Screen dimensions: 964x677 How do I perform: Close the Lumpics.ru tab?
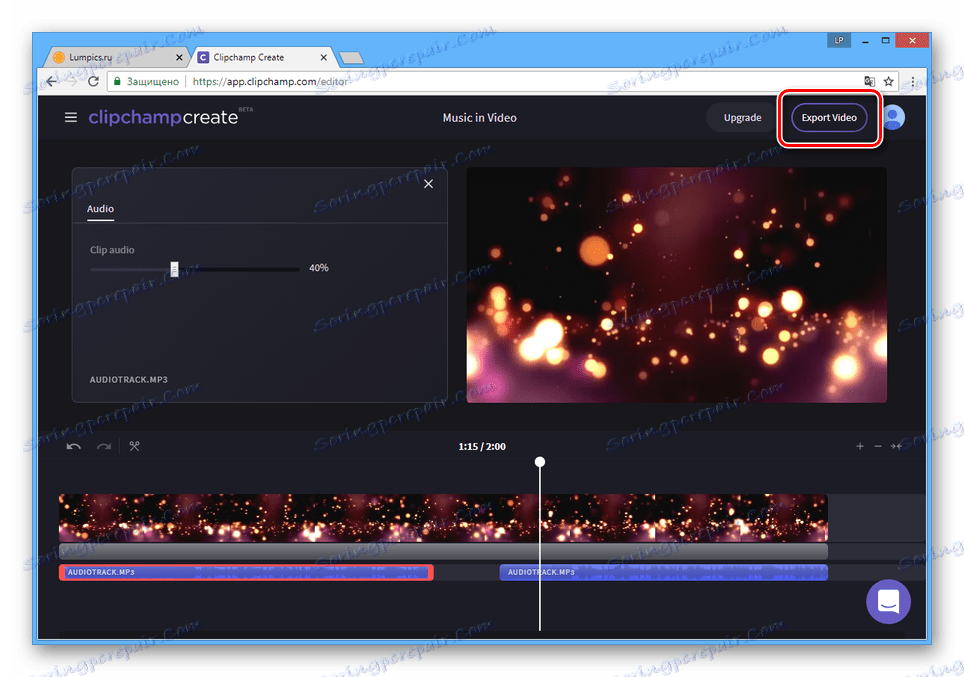pos(179,57)
